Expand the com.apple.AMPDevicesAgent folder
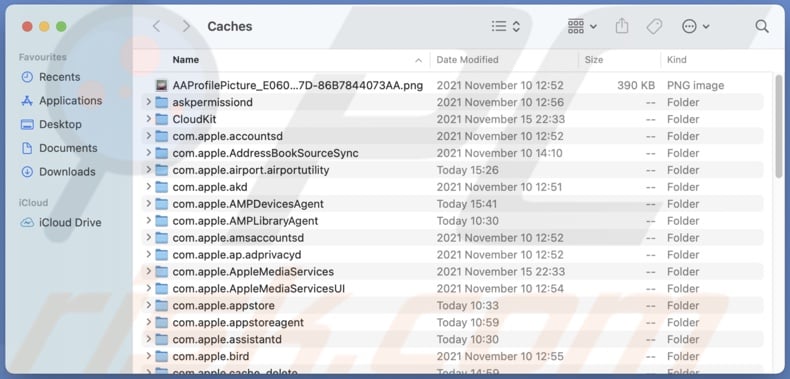 tap(148, 204)
